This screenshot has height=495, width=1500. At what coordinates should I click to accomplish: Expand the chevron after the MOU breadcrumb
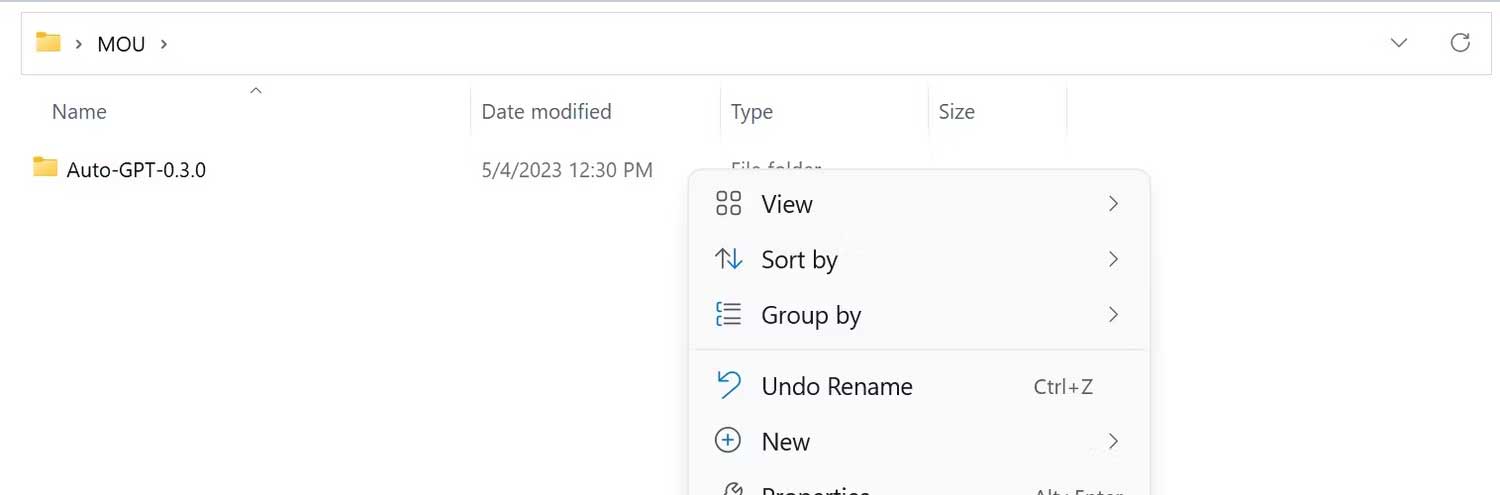click(x=164, y=44)
